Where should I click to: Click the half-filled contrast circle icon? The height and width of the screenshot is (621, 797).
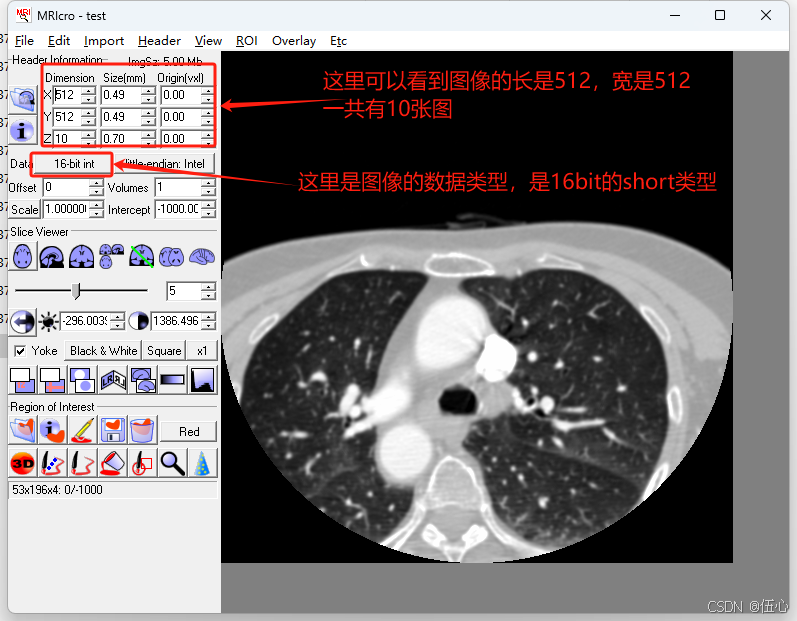138,321
